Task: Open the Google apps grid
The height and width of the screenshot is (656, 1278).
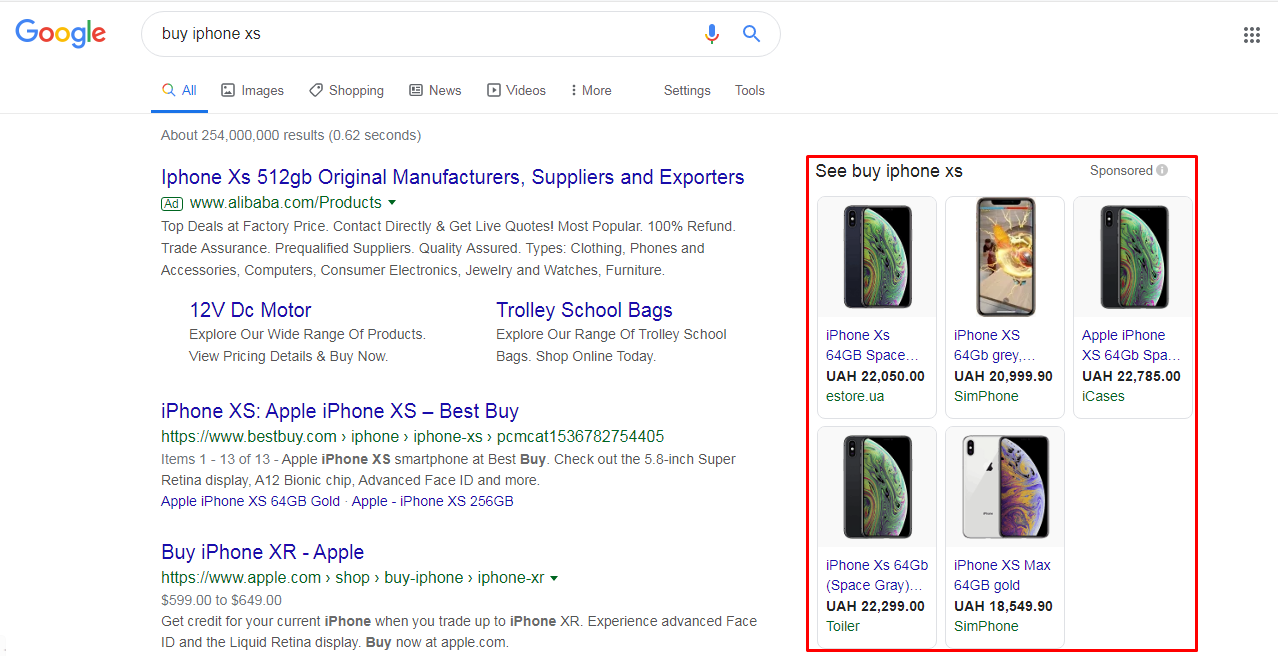Action: click(x=1252, y=35)
